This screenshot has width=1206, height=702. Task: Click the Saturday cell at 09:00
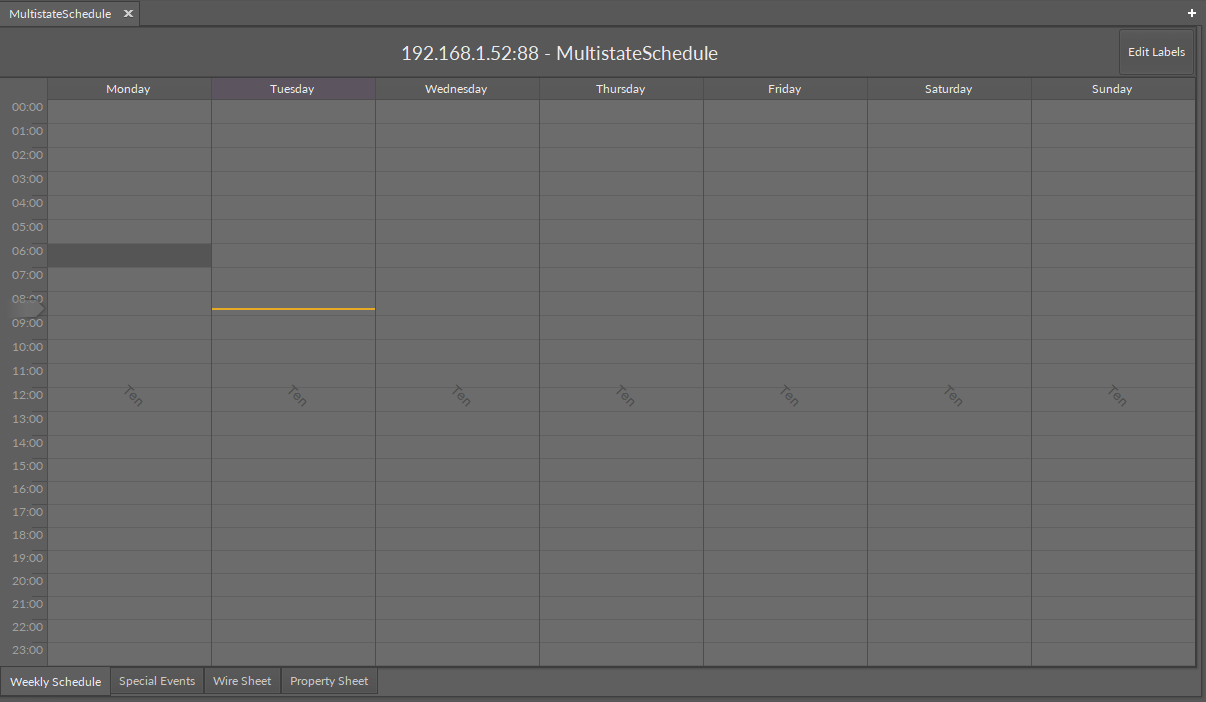pyautogui.click(x=948, y=329)
